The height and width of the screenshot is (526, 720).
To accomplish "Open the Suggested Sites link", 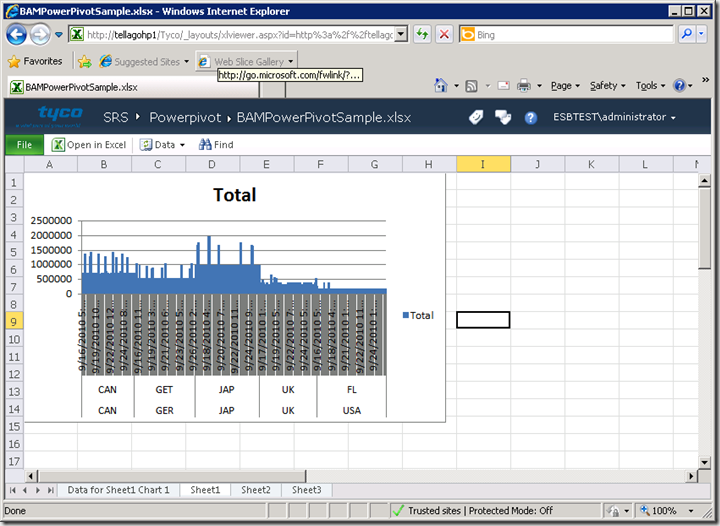I will [x=145, y=62].
